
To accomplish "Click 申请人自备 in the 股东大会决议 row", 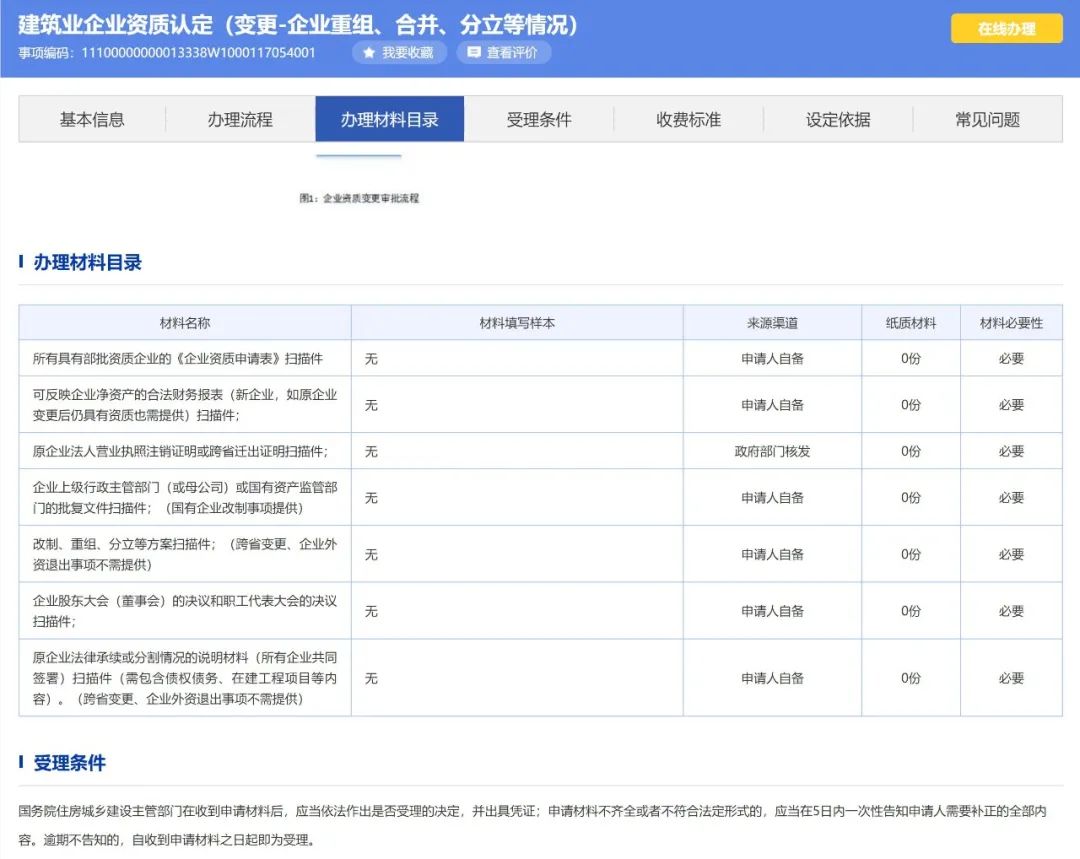I will point(772,611).
